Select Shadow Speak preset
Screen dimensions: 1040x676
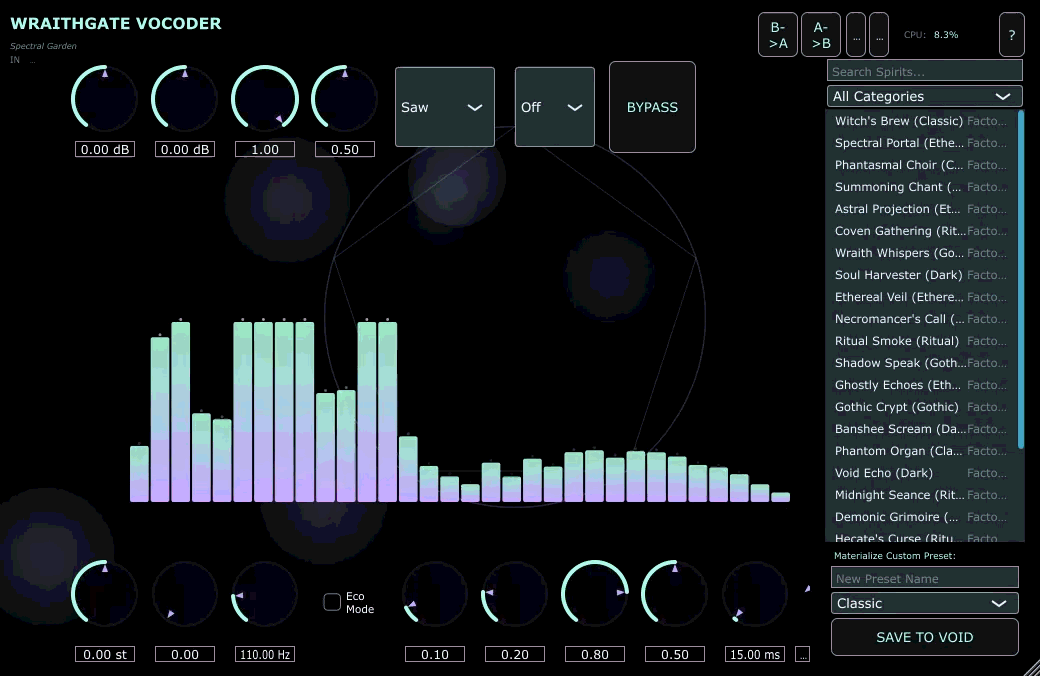(922, 362)
